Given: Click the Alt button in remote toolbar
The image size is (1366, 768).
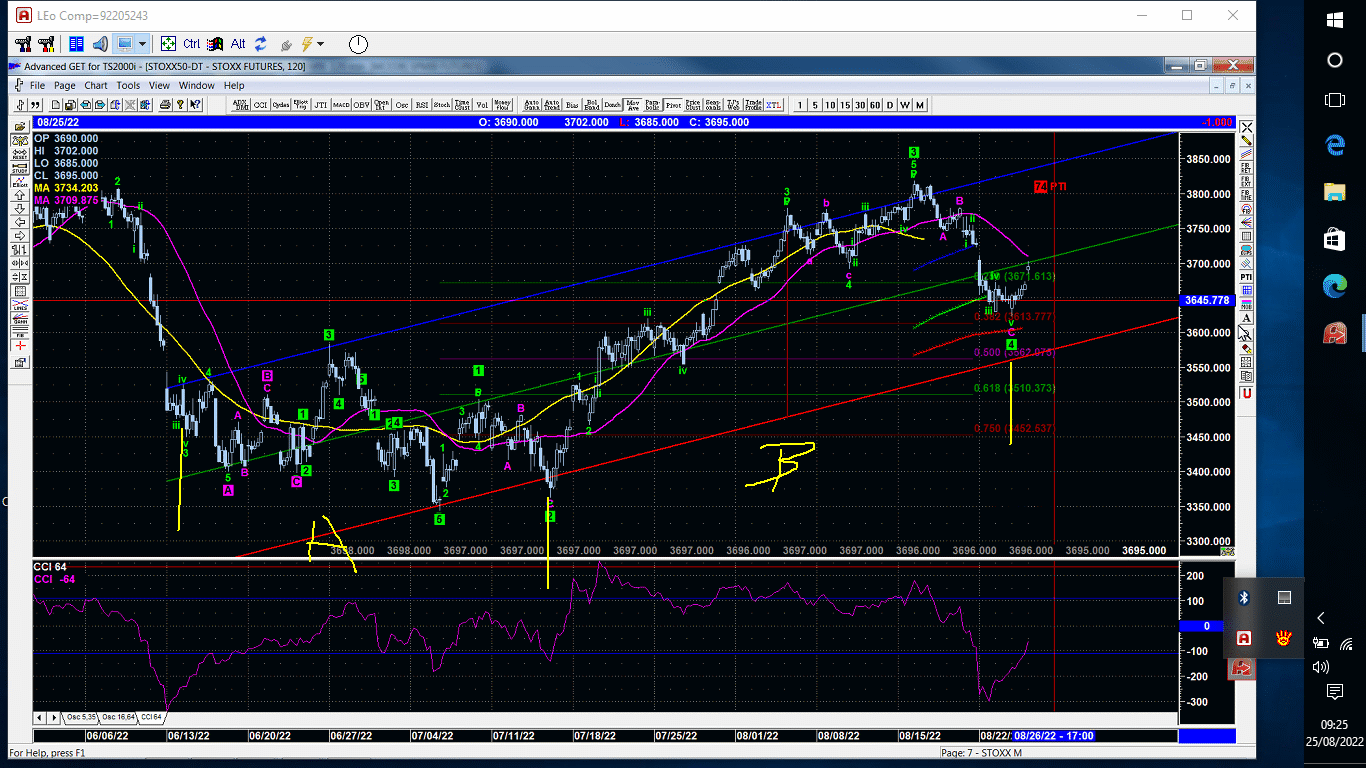Looking at the screenshot, I should (x=238, y=44).
